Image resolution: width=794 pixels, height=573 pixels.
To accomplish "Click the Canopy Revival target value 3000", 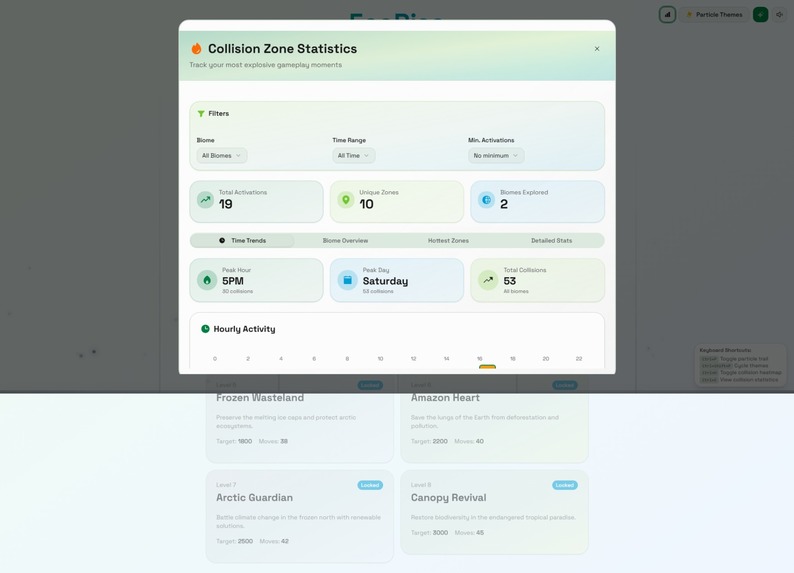I will pos(441,533).
